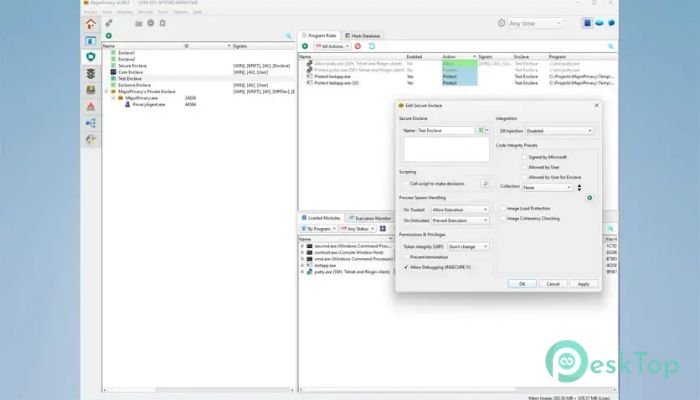700x400 pixels.
Task: Click the Collection order stepper arrows
Action: pyautogui.click(x=579, y=188)
